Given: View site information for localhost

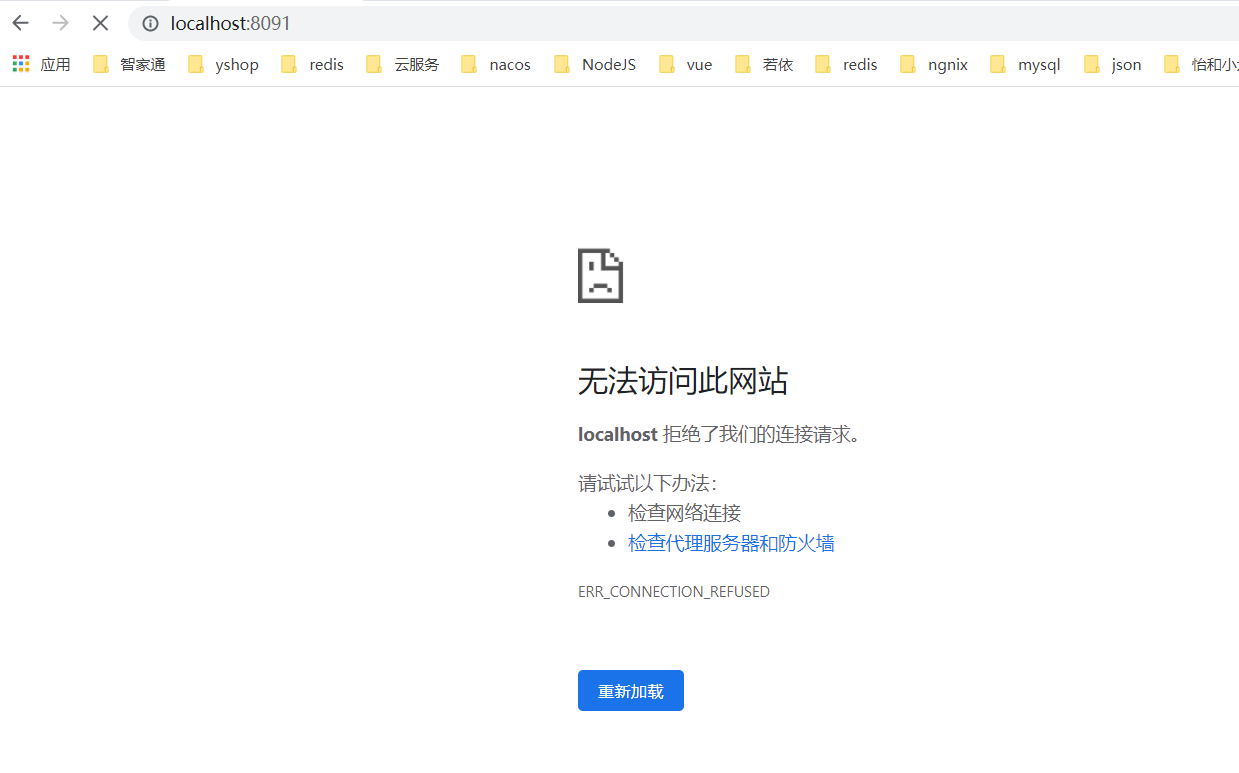Looking at the screenshot, I should [x=150, y=23].
